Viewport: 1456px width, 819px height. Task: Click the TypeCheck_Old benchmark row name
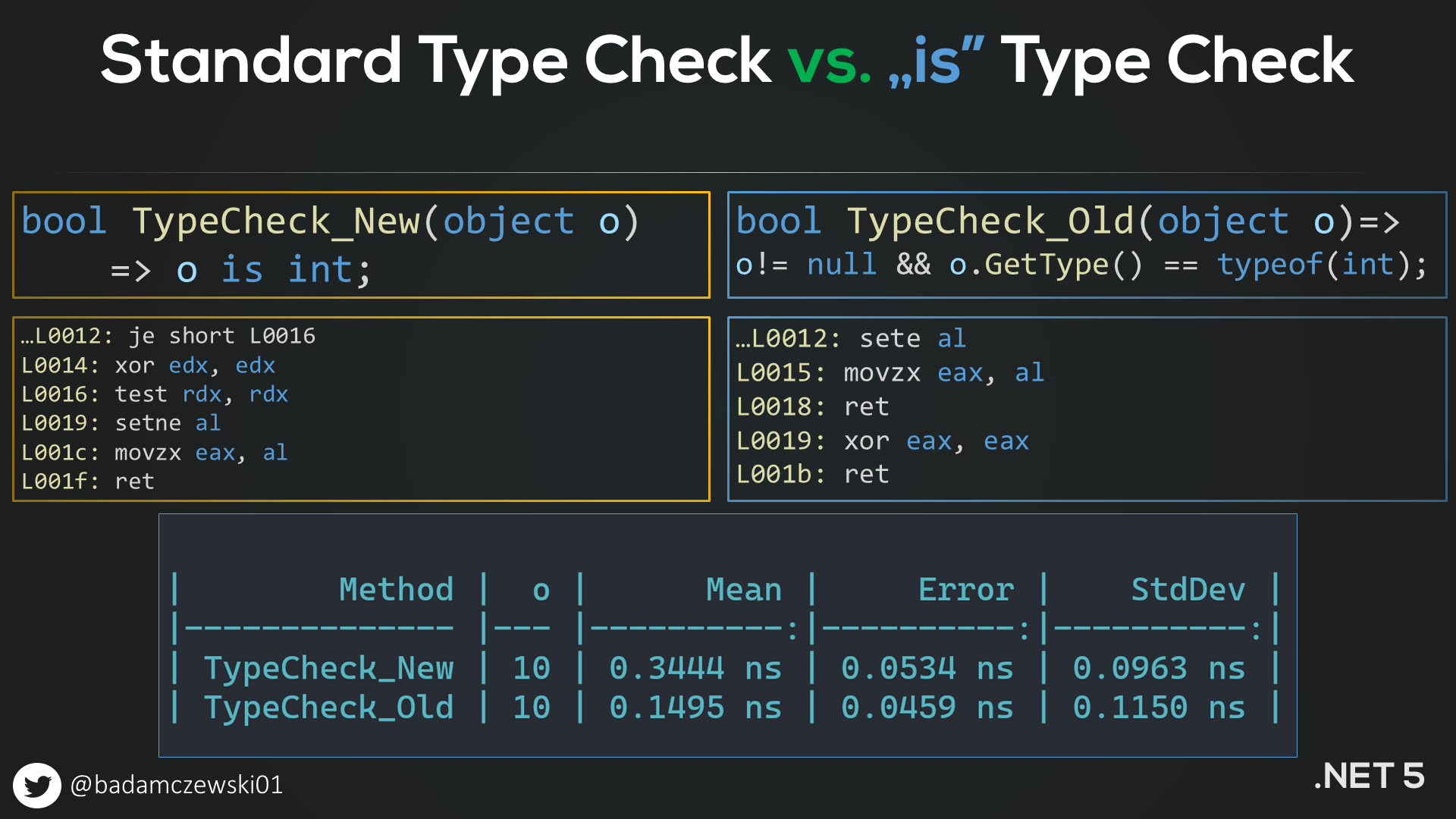(x=328, y=708)
